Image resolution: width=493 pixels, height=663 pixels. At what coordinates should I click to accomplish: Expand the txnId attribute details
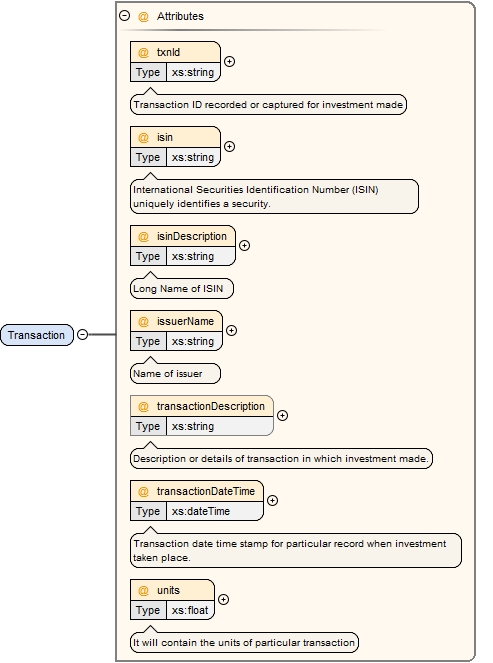click(229, 62)
